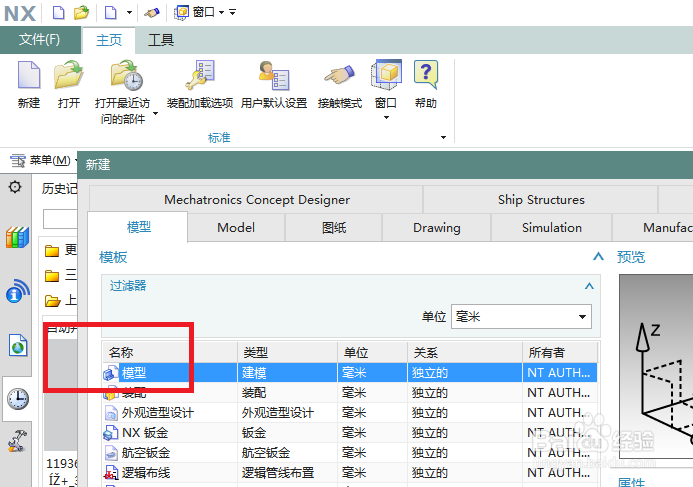This screenshot has width=693, height=487.
Task: Click the new file icon in quick access toolbar
Action: pos(58,12)
